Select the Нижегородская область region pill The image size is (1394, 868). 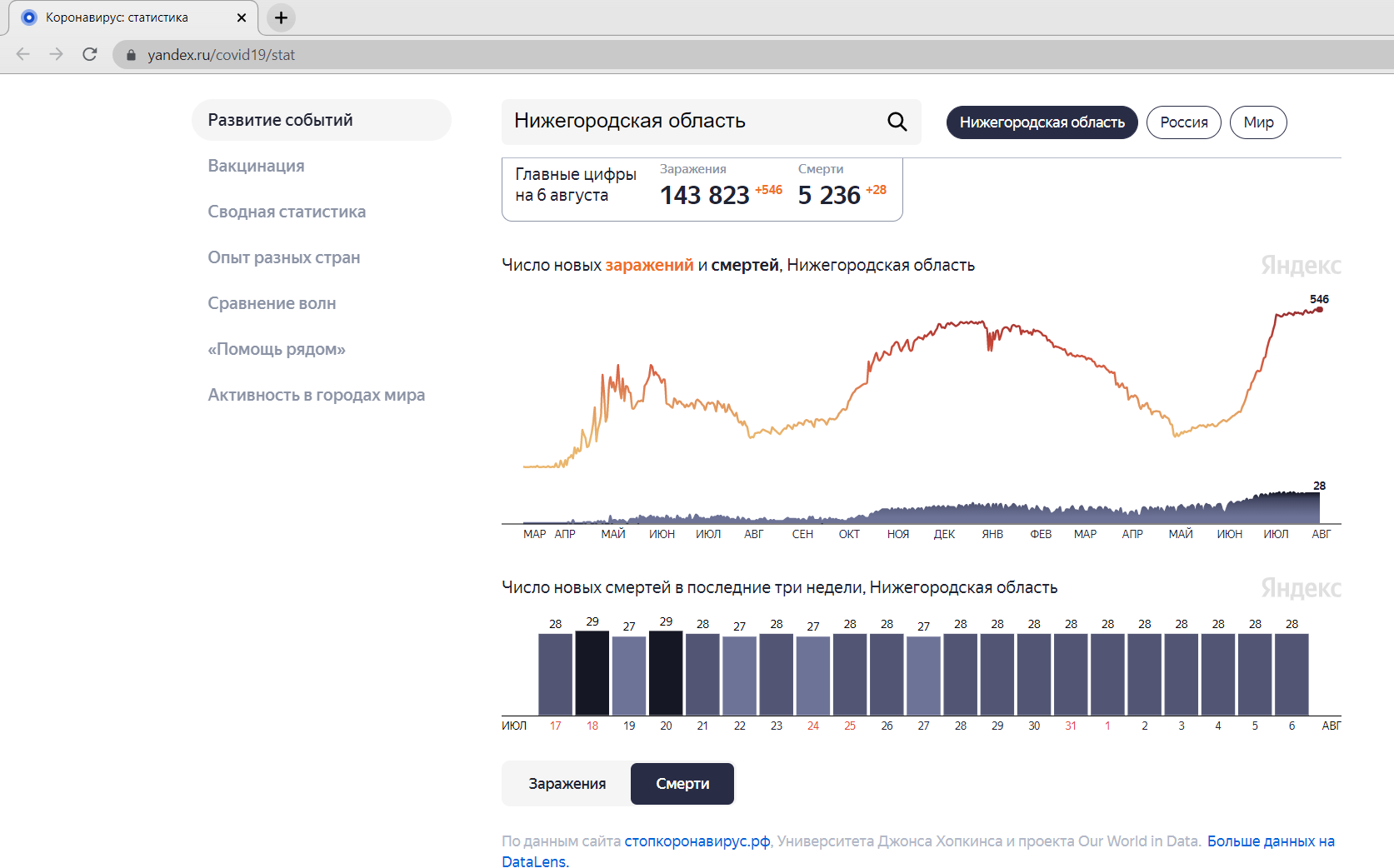point(1042,122)
